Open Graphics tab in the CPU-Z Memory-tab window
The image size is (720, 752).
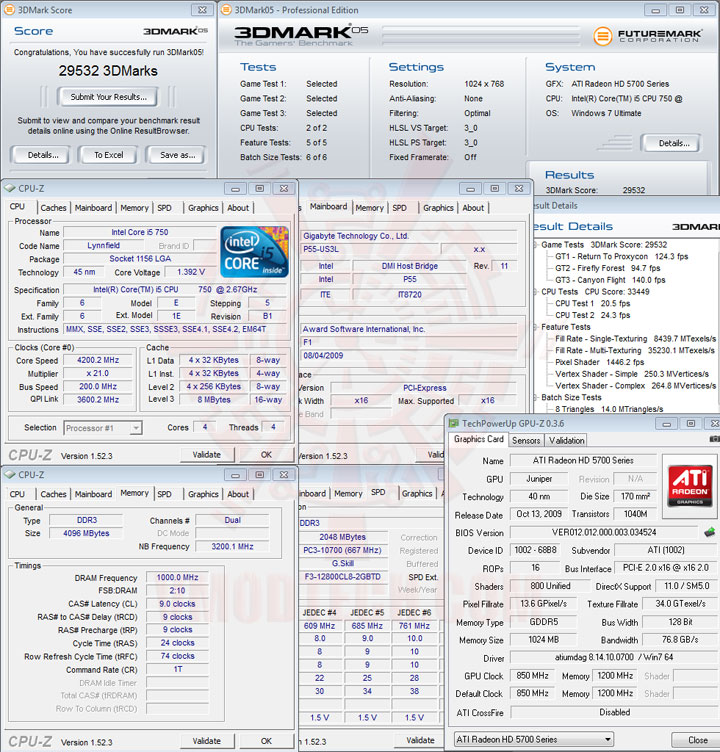point(203,494)
